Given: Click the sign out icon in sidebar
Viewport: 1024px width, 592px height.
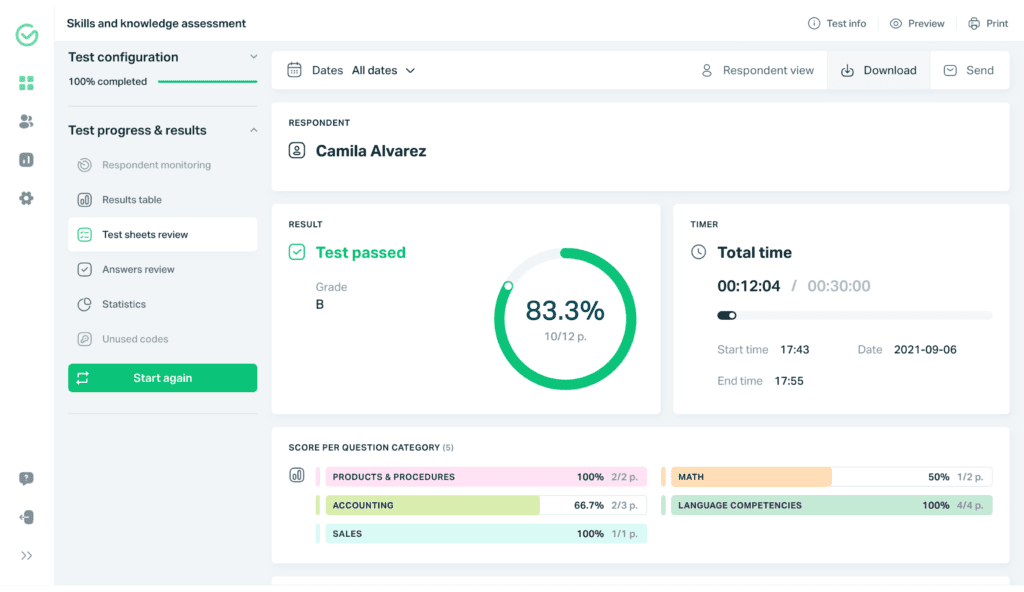Looking at the screenshot, I should pyautogui.click(x=27, y=517).
